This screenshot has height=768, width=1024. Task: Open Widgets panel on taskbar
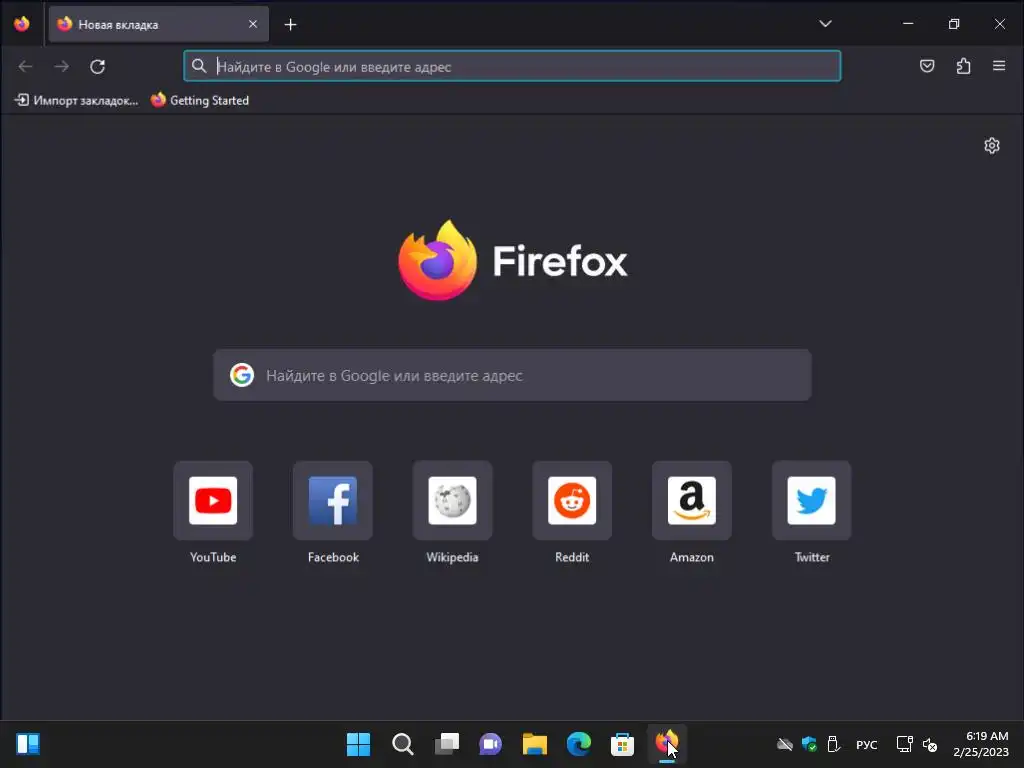click(28, 744)
